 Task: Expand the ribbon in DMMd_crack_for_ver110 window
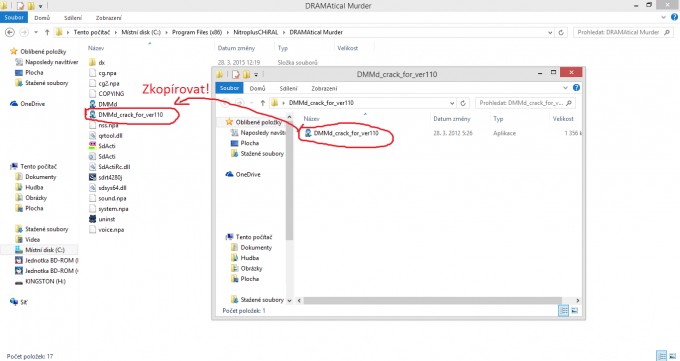click(565, 88)
